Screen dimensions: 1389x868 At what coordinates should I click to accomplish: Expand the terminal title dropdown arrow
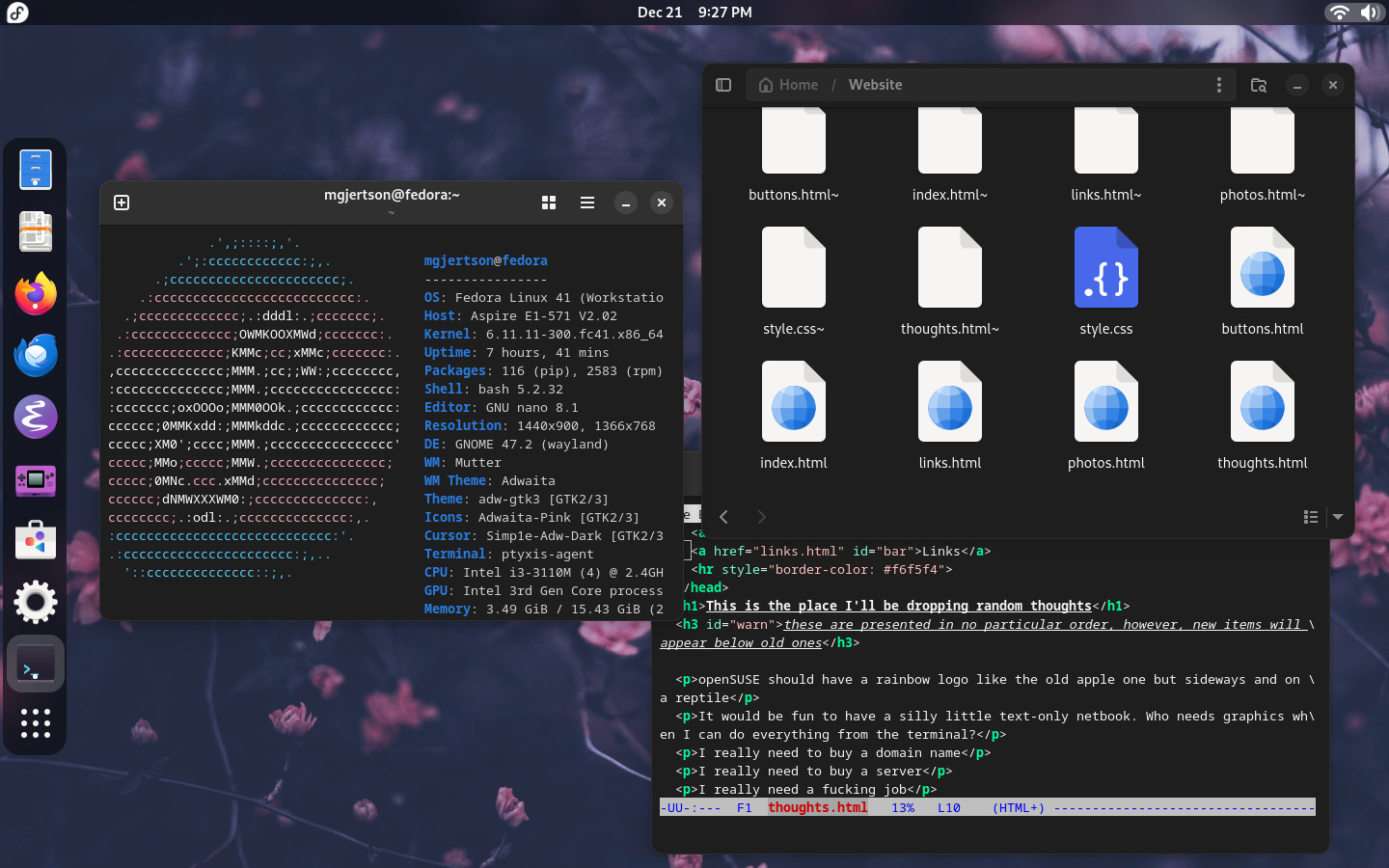click(x=392, y=212)
